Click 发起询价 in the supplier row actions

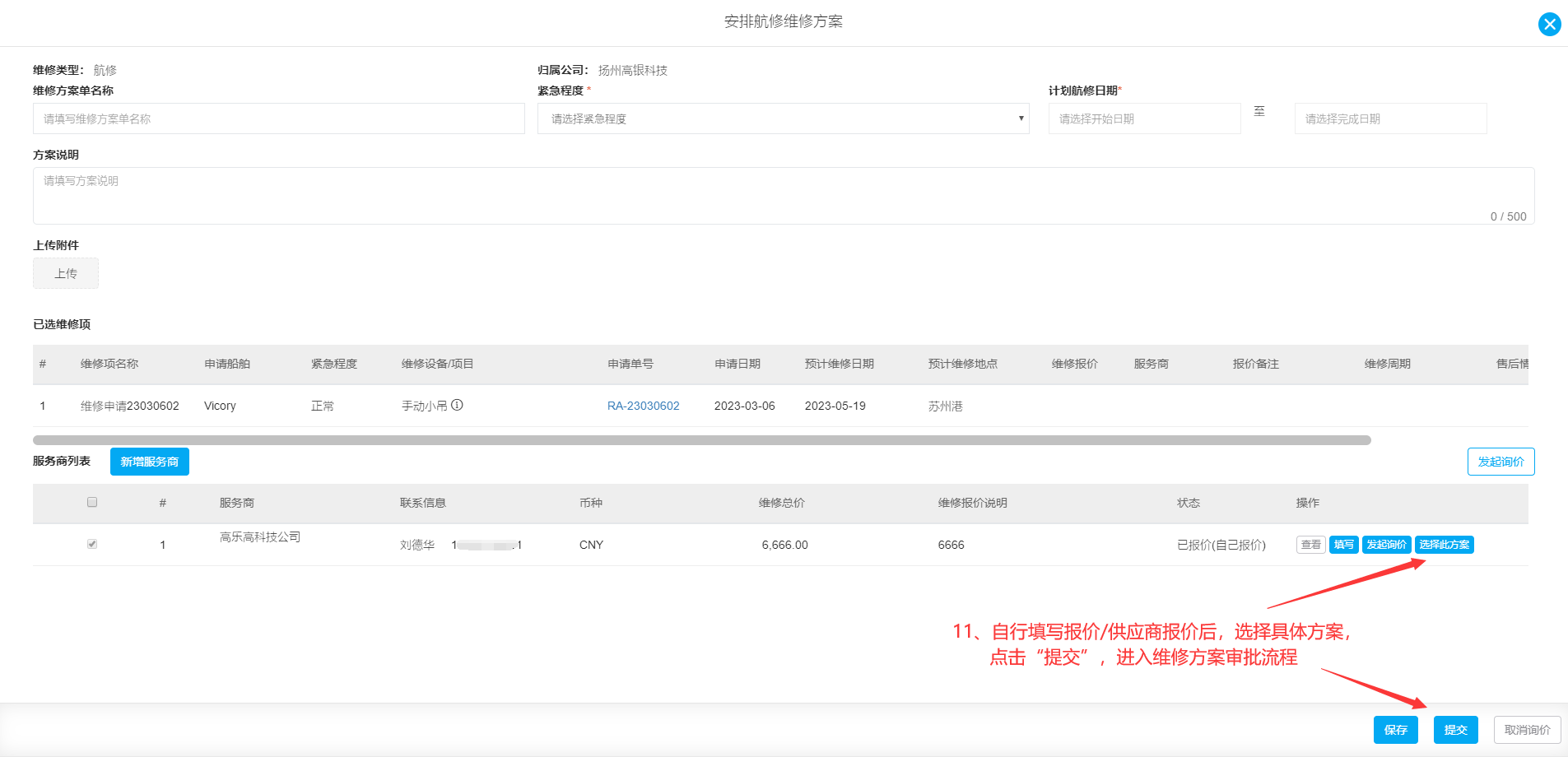[1386, 545]
